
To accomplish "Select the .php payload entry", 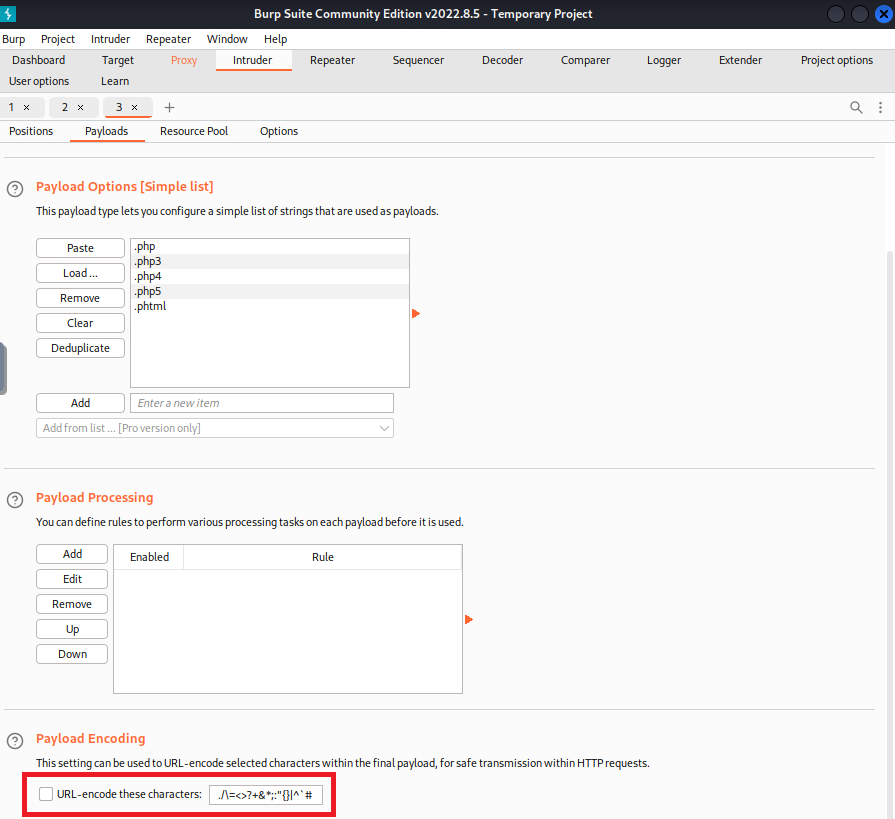I will coord(269,247).
